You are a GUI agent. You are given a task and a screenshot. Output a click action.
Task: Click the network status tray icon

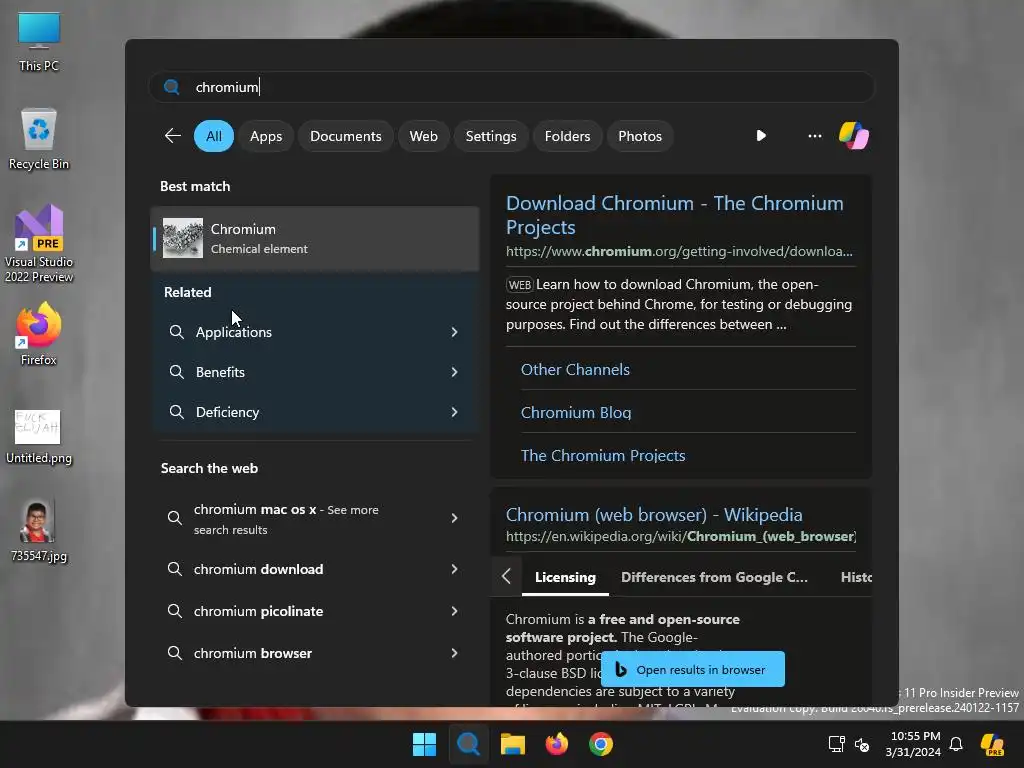coord(837,744)
